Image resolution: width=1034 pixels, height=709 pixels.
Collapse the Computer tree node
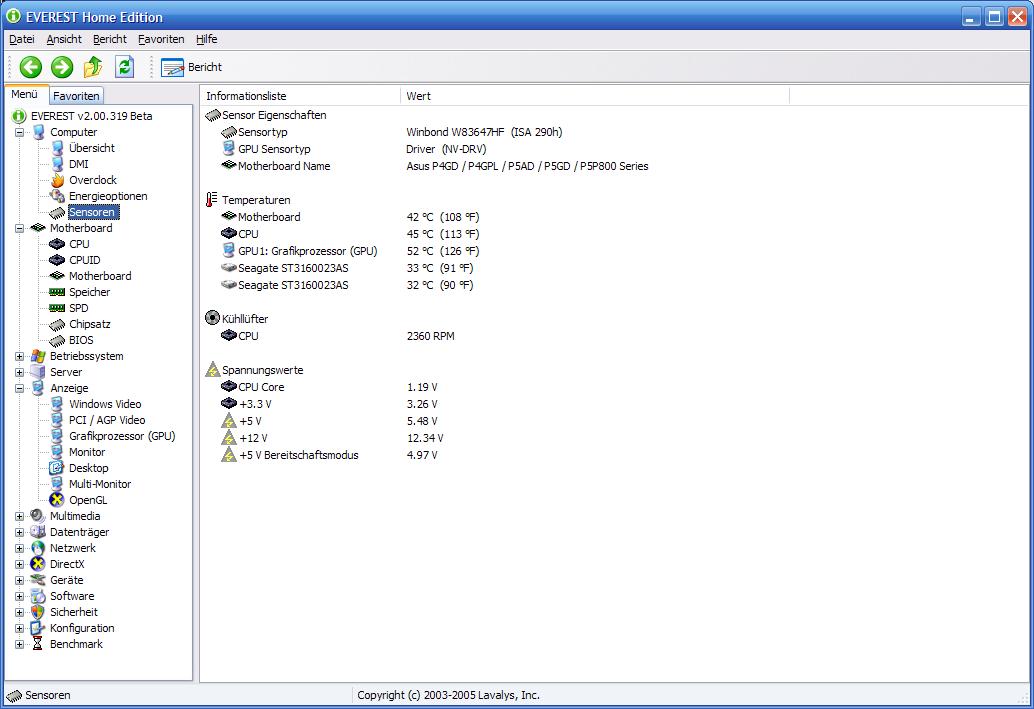pyautogui.click(x=20, y=133)
